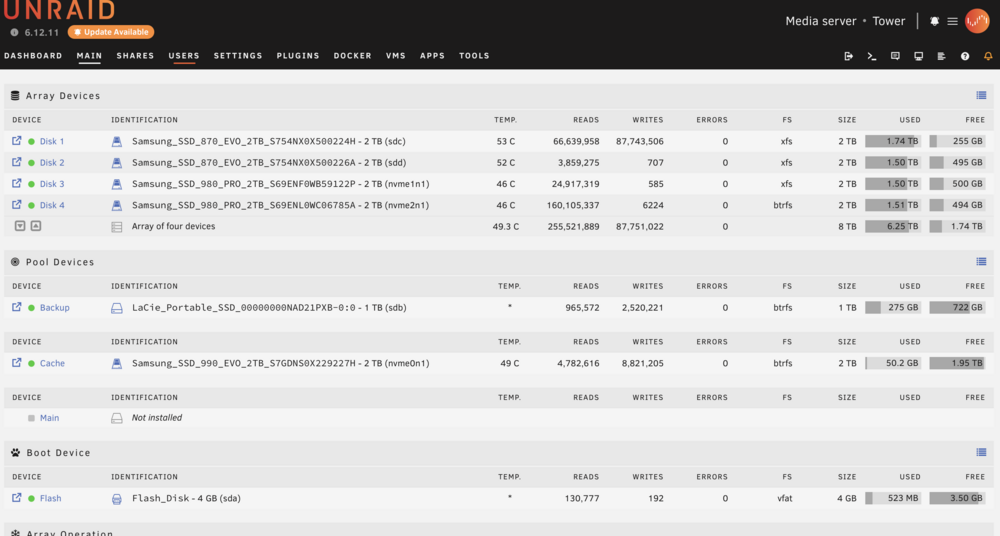Click drive icon for Samsung 990 EVO cache
The width and height of the screenshot is (1000, 536).
click(117, 364)
